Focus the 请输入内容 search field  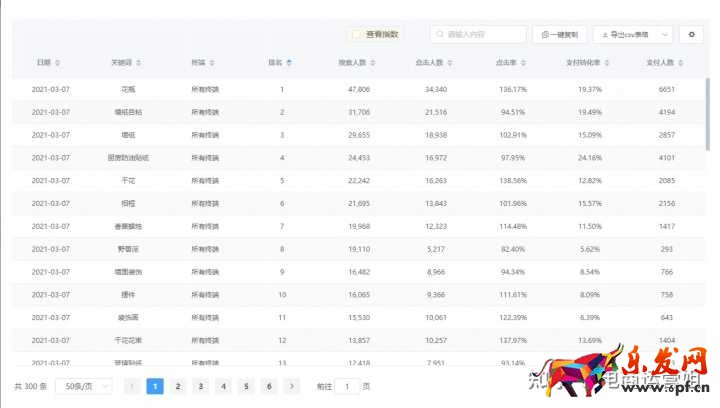pyautogui.click(x=478, y=34)
